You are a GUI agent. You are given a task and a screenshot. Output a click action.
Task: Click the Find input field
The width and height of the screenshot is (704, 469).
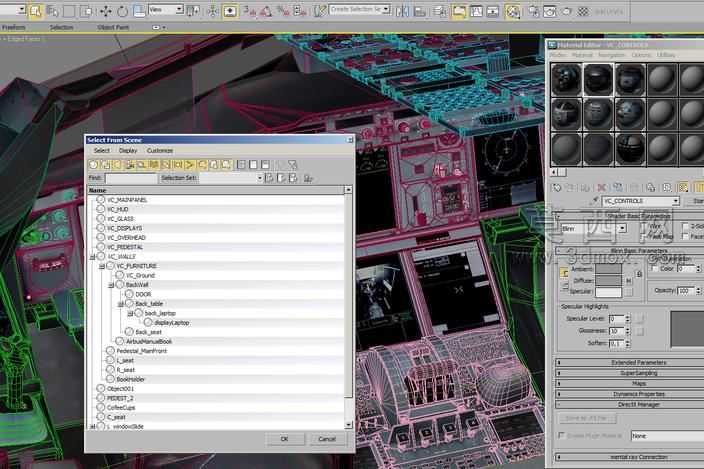(x=131, y=178)
